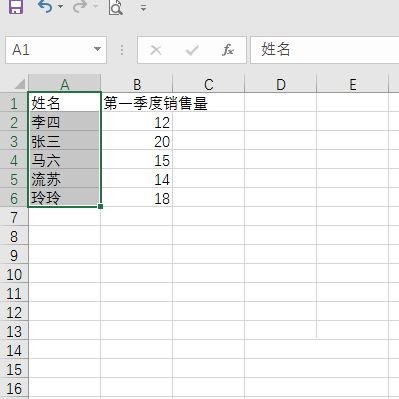Select column C header
This screenshot has height=399, width=399.
click(x=209, y=84)
